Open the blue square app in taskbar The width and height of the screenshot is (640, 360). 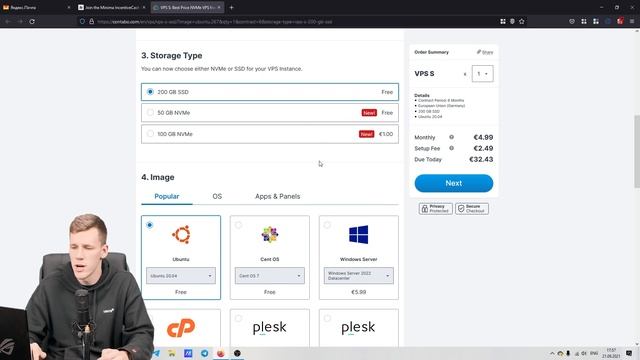click(x=188, y=353)
